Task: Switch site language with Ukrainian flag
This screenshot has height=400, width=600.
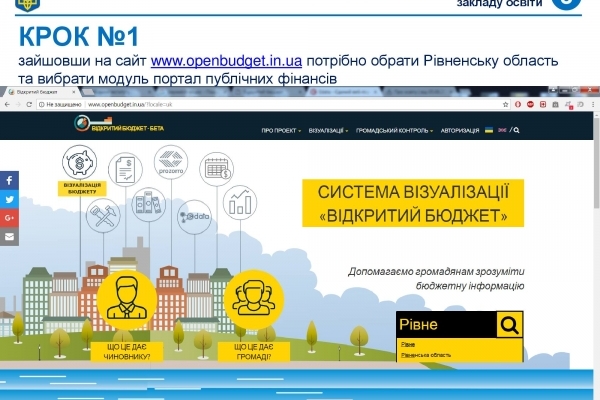Action: tap(489, 130)
